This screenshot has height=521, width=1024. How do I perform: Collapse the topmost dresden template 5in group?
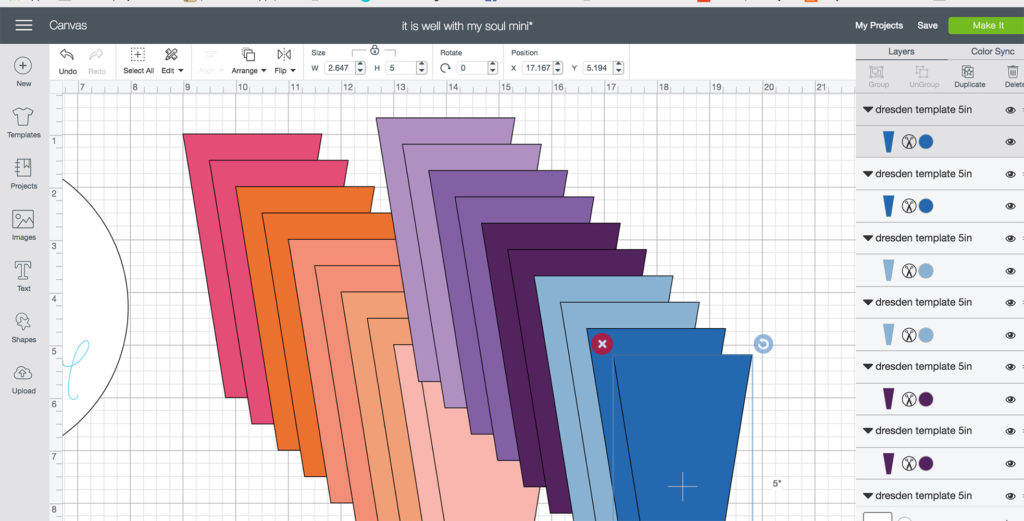tap(868, 110)
